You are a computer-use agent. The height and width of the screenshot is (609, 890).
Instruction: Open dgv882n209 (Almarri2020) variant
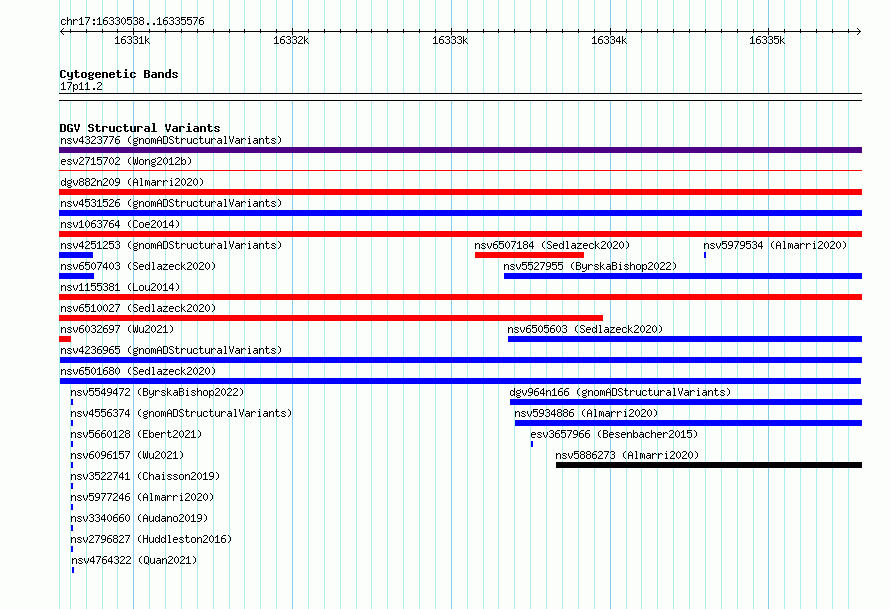[132, 182]
